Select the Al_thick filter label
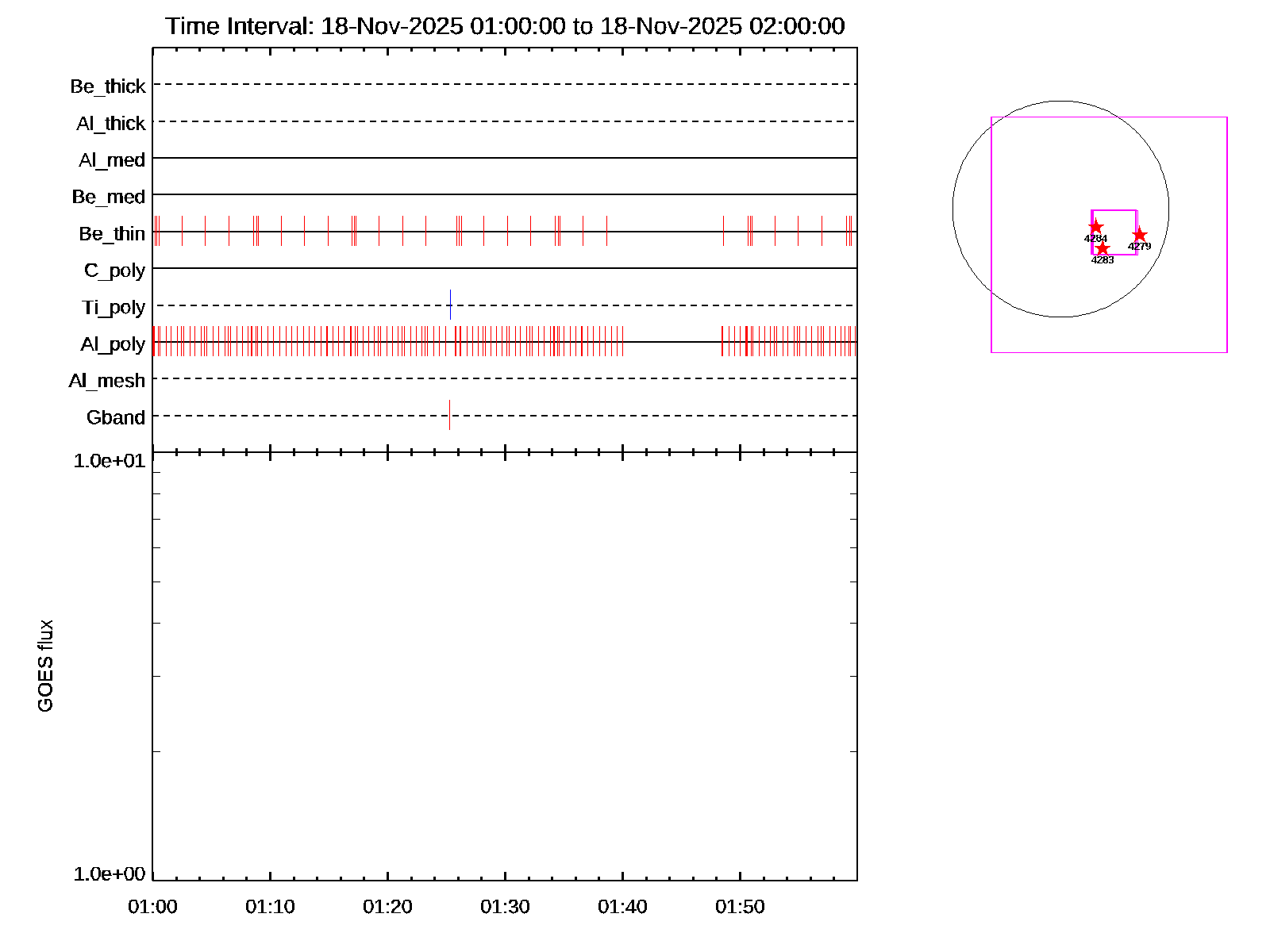 111,123
